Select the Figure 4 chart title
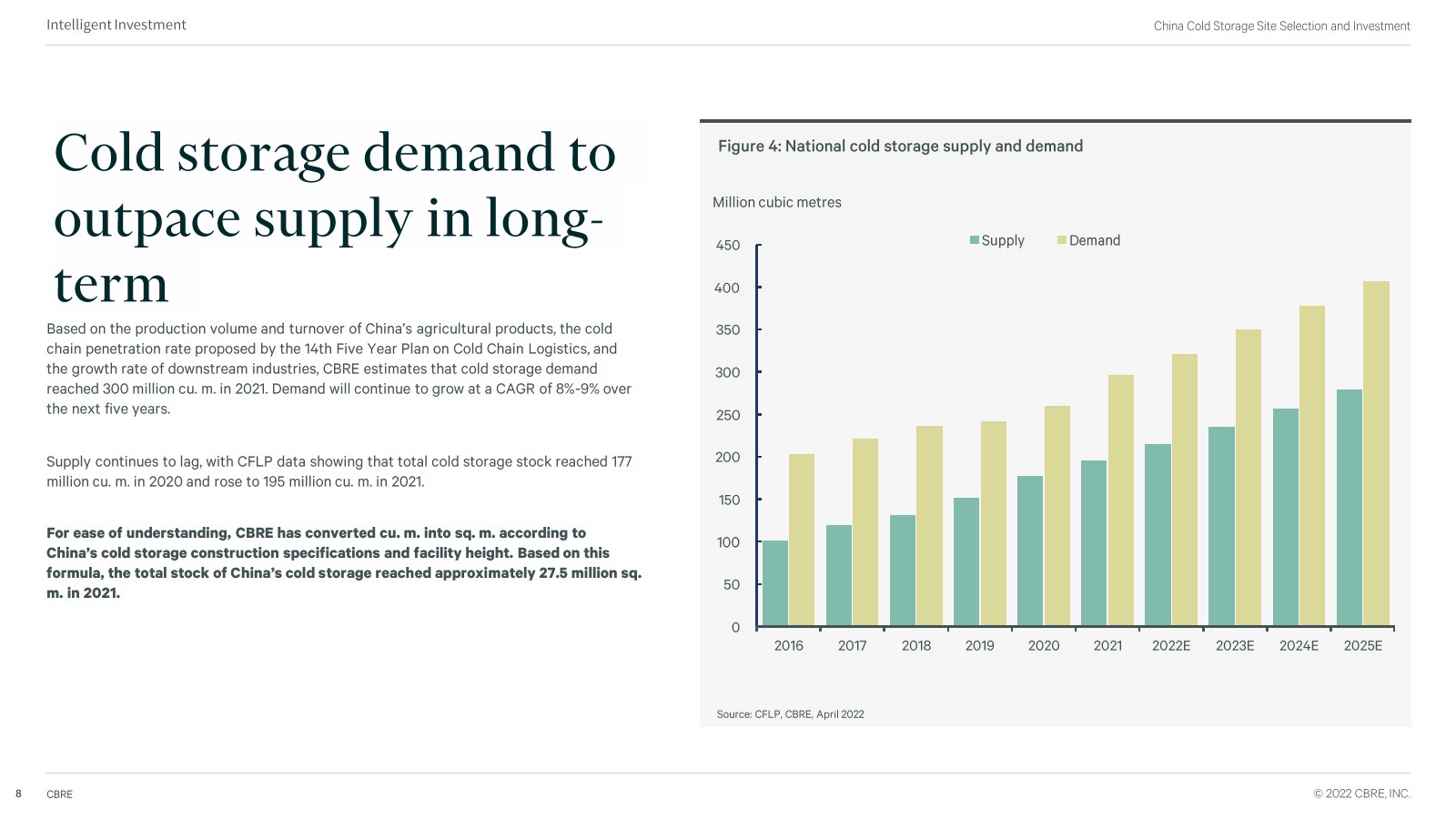This screenshot has height=819, width=1456. [x=900, y=147]
